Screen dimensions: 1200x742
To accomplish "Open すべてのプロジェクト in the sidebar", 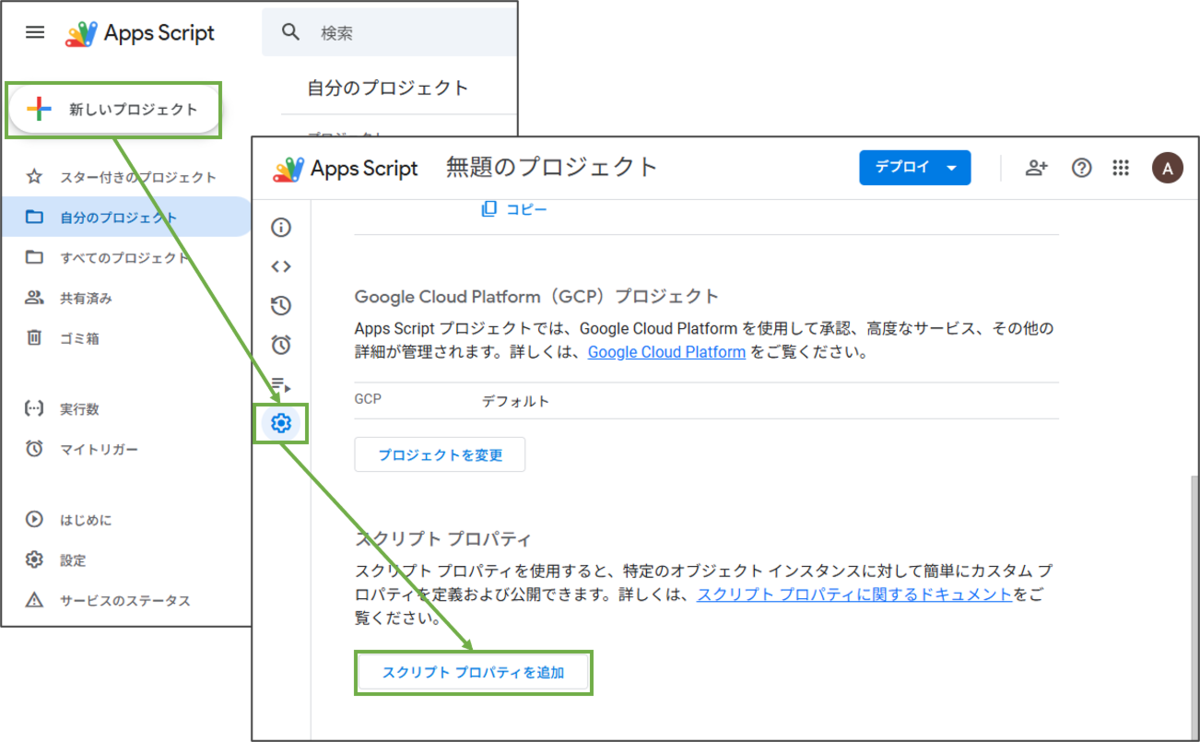I will pos(125,257).
